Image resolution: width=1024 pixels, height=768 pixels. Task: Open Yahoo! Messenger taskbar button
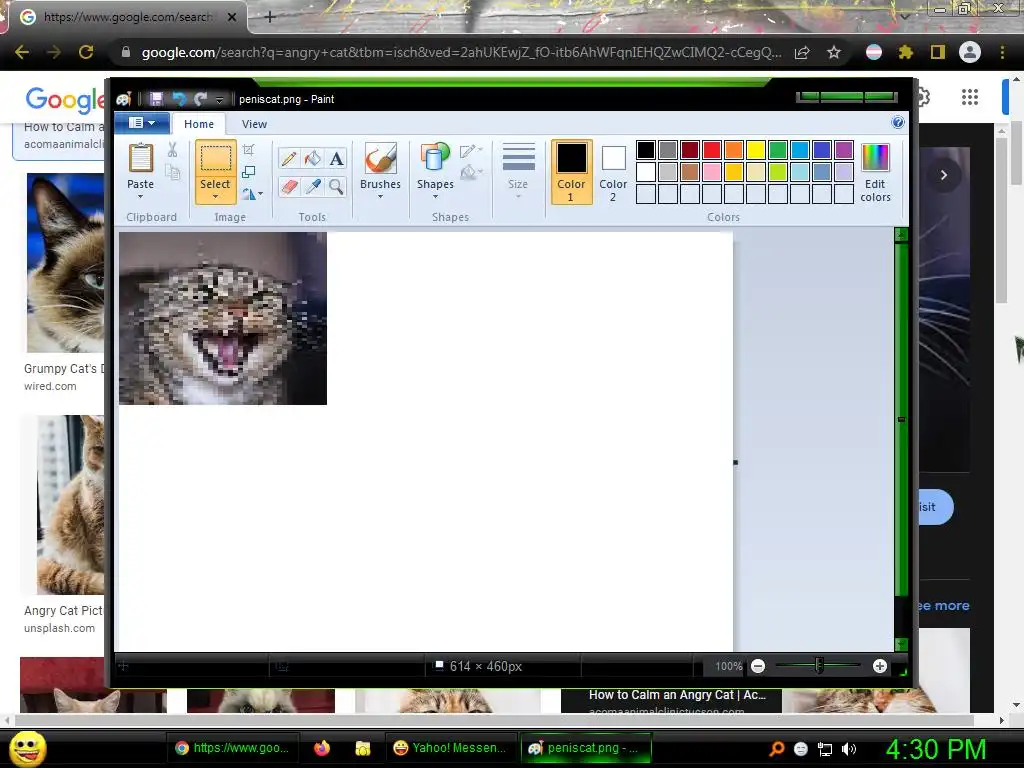click(450, 748)
